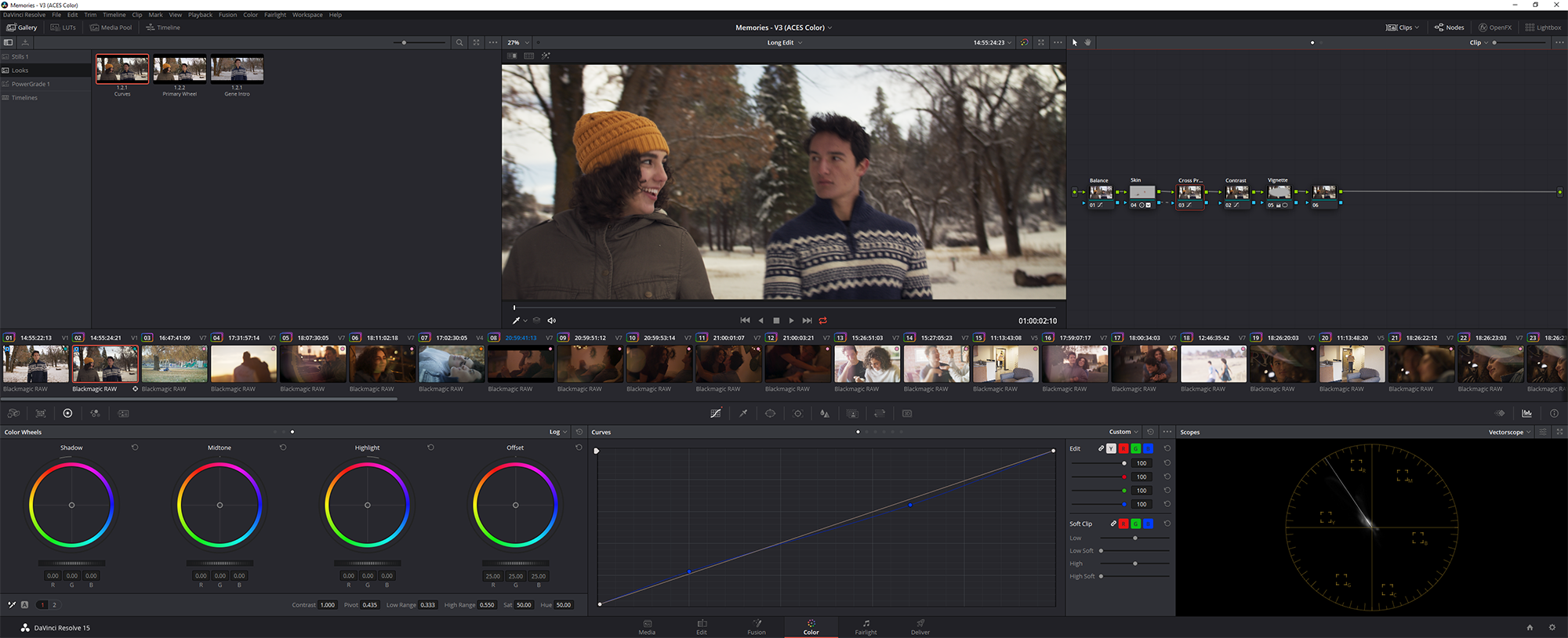This screenshot has height=638, width=1568.
Task: Open the Power Window palette
Action: coord(771,413)
